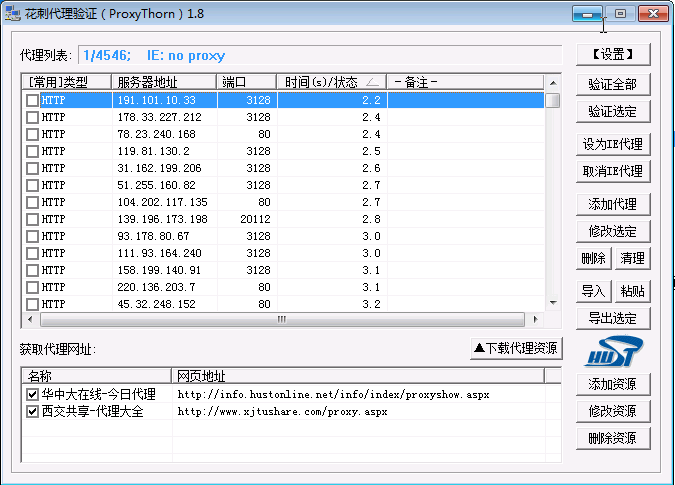Click 删除资源 button

point(613,439)
